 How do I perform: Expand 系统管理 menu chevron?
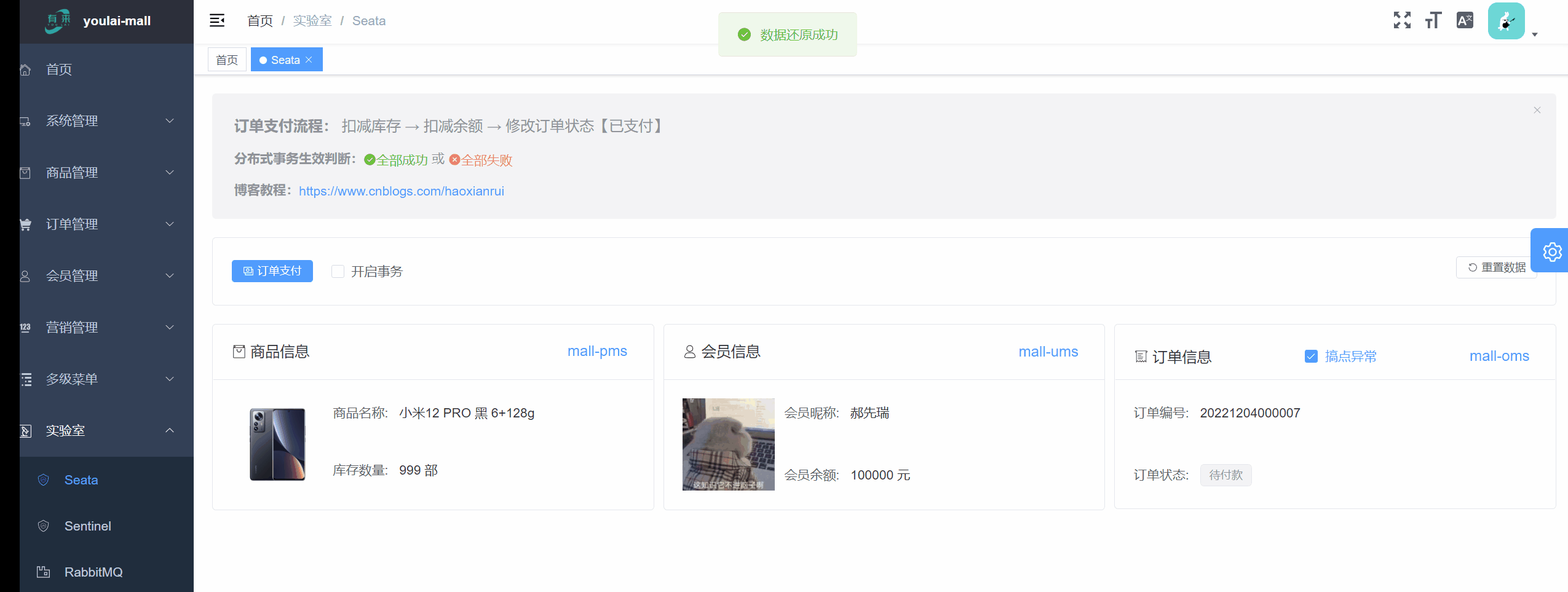pos(170,121)
